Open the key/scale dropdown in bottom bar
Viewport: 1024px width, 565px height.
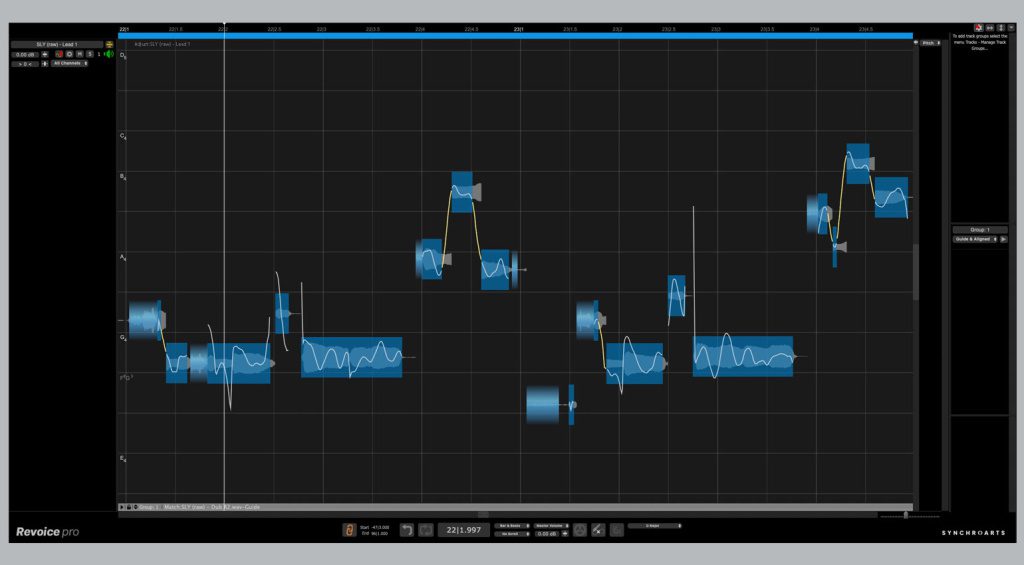654,526
